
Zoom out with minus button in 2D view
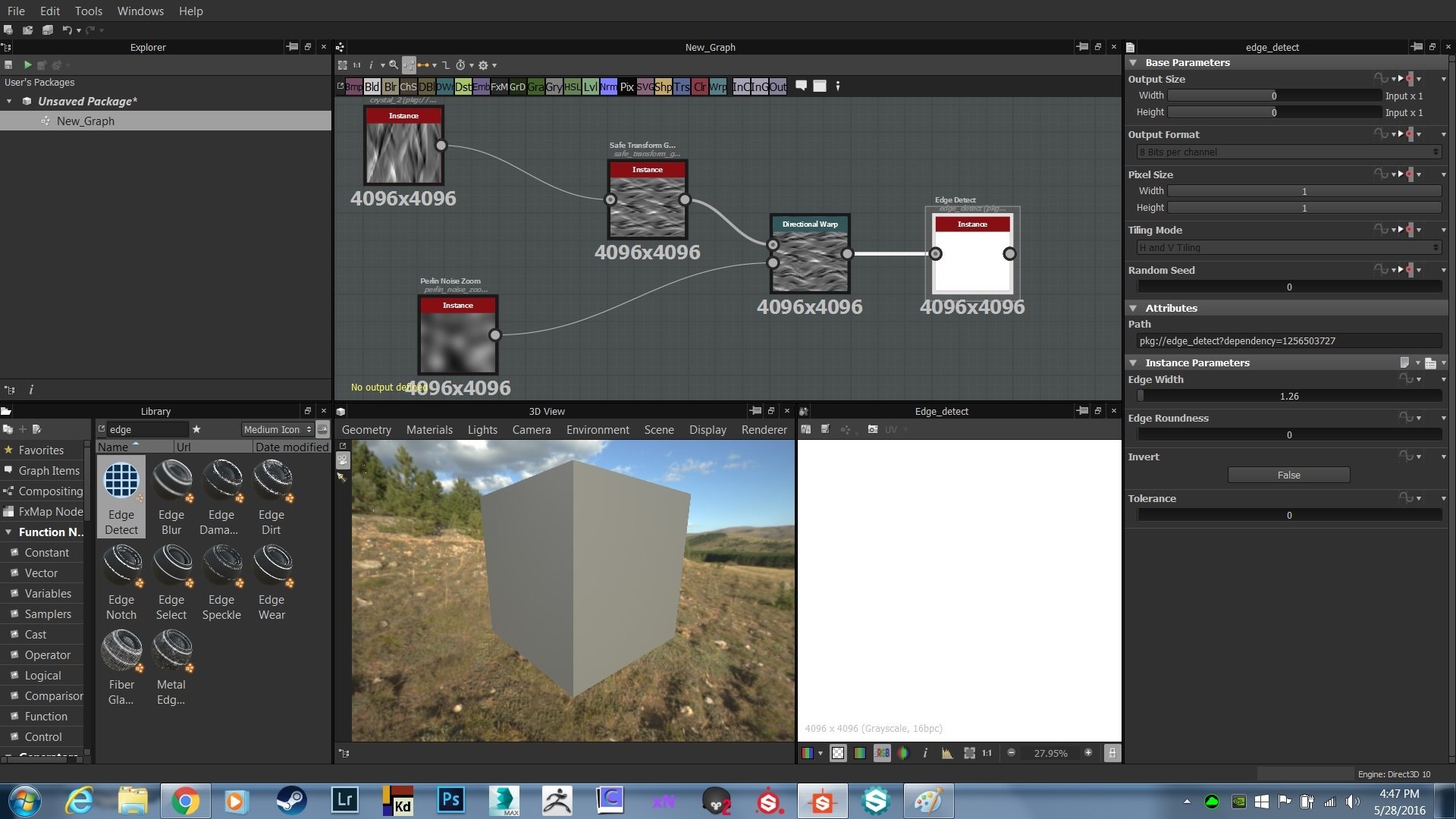1011,753
